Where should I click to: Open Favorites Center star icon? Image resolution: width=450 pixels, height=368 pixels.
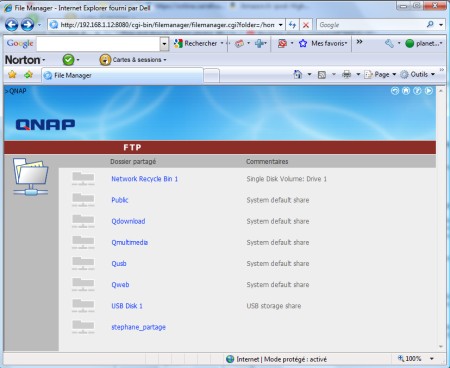coord(12,74)
